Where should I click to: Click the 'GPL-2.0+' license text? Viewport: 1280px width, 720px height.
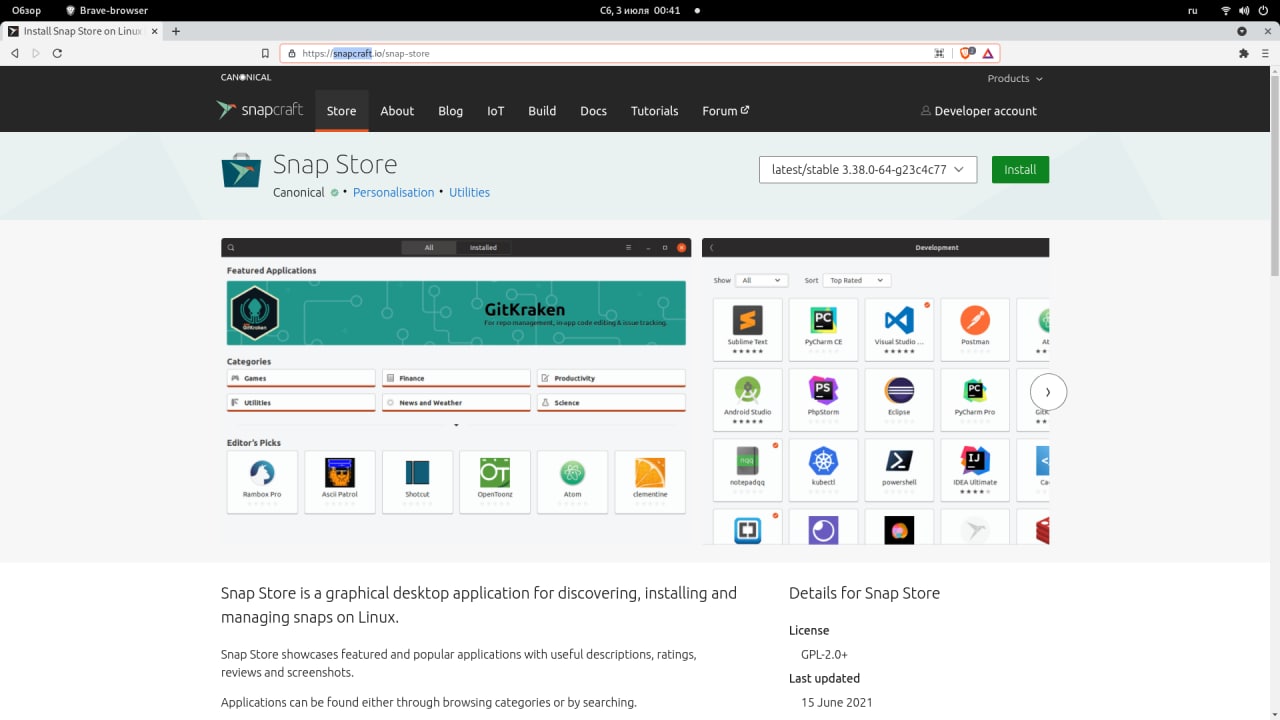click(x=824, y=654)
